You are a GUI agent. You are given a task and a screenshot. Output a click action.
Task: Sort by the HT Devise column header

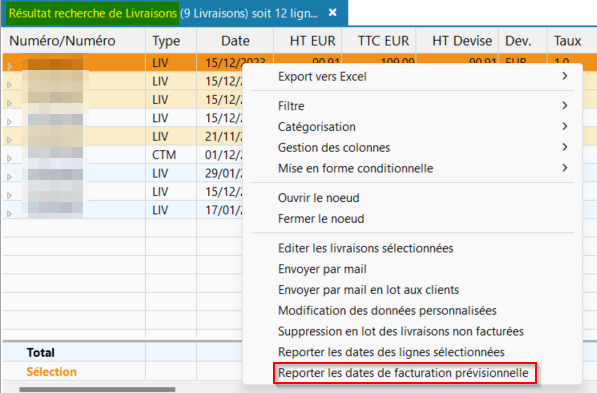click(x=457, y=41)
